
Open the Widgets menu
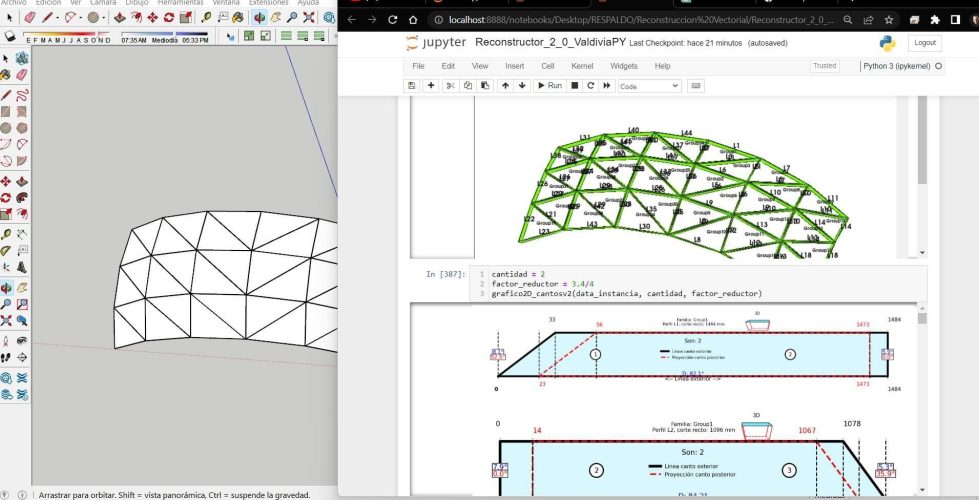click(623, 66)
